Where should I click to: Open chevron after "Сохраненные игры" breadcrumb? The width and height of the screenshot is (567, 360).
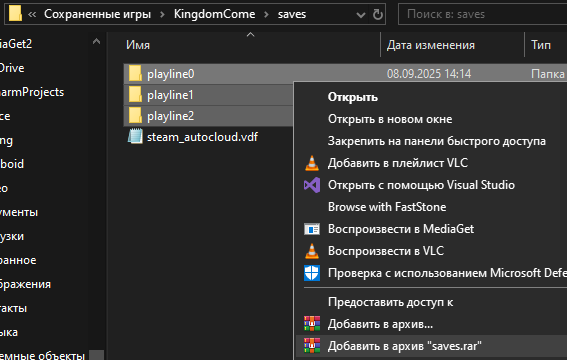162,14
